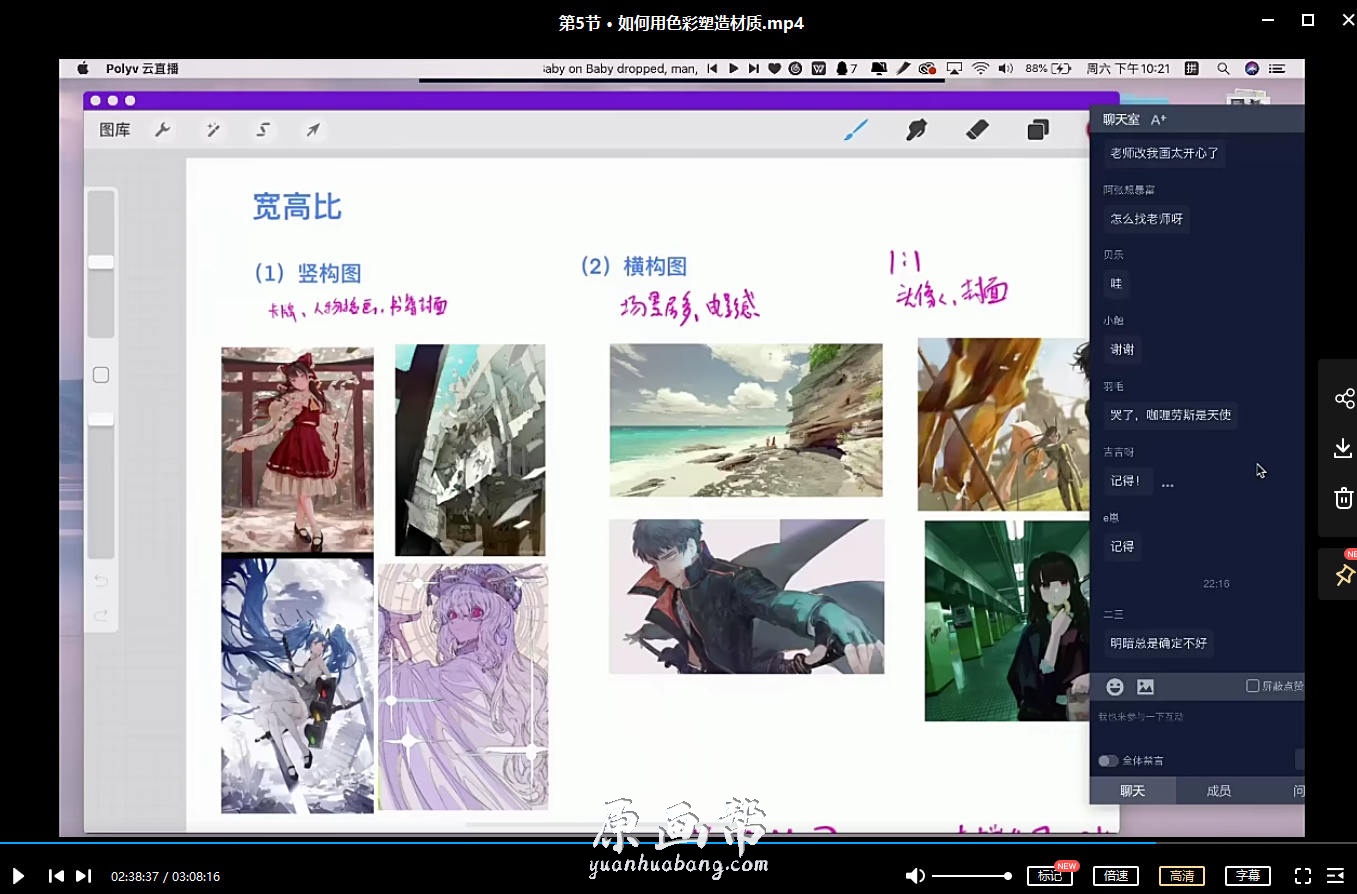Seek on the video progress bar
This screenshot has width=1357, height=894.
tap(678, 843)
